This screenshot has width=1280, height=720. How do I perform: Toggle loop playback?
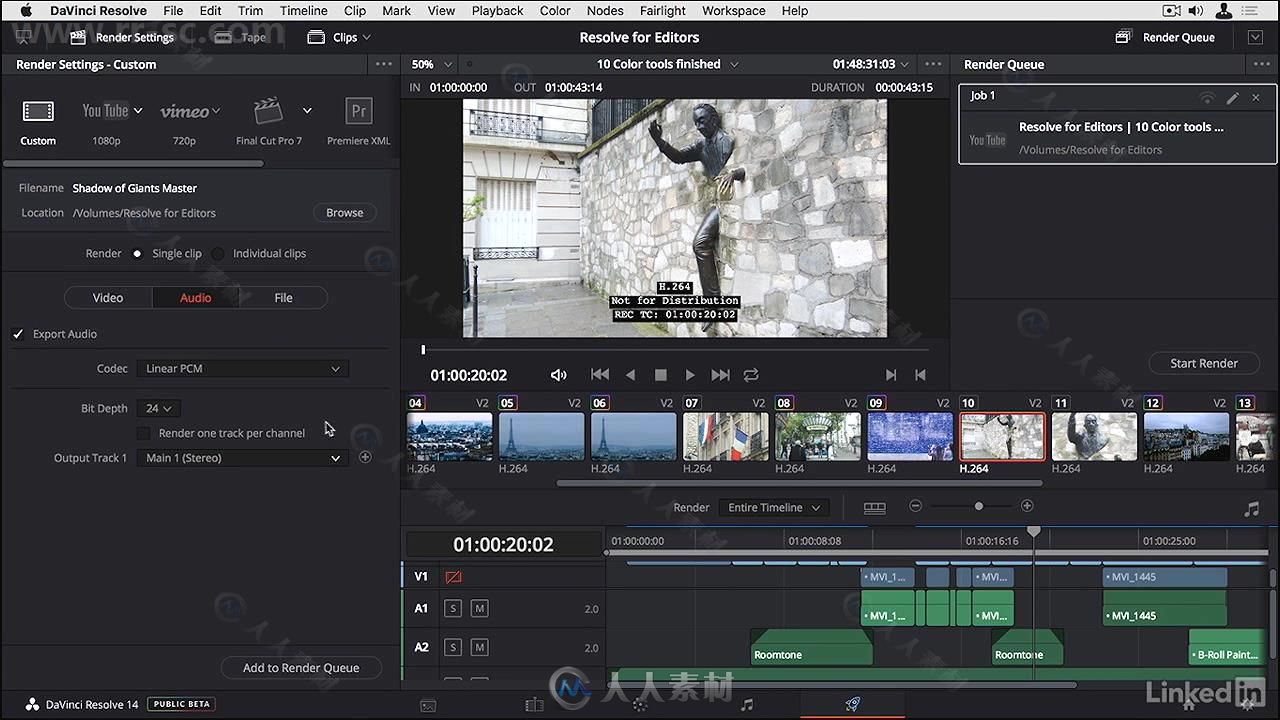click(x=751, y=375)
